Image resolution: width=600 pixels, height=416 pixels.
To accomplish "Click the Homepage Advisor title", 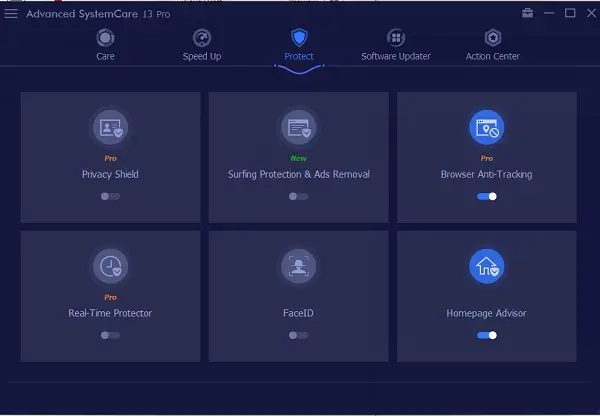I will (x=486, y=313).
